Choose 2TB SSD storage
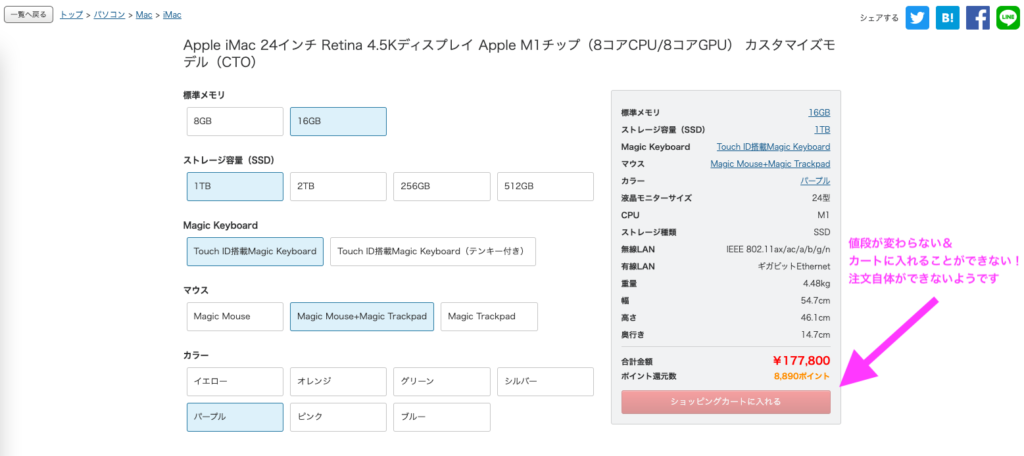 point(338,186)
